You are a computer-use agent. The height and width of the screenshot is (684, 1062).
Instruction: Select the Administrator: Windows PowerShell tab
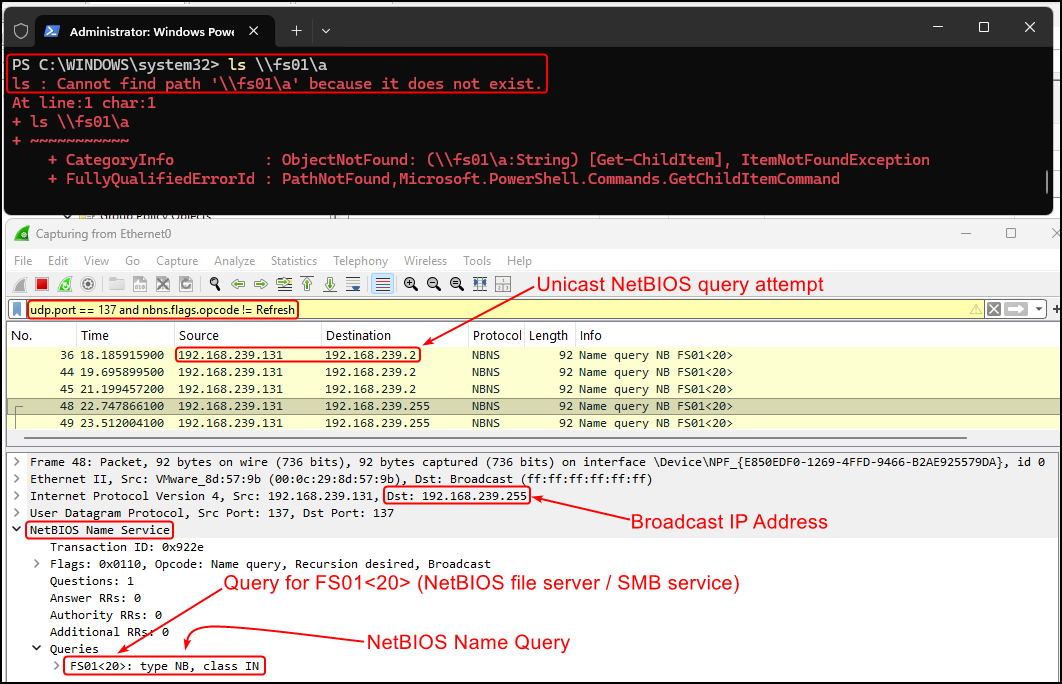[x=154, y=31]
